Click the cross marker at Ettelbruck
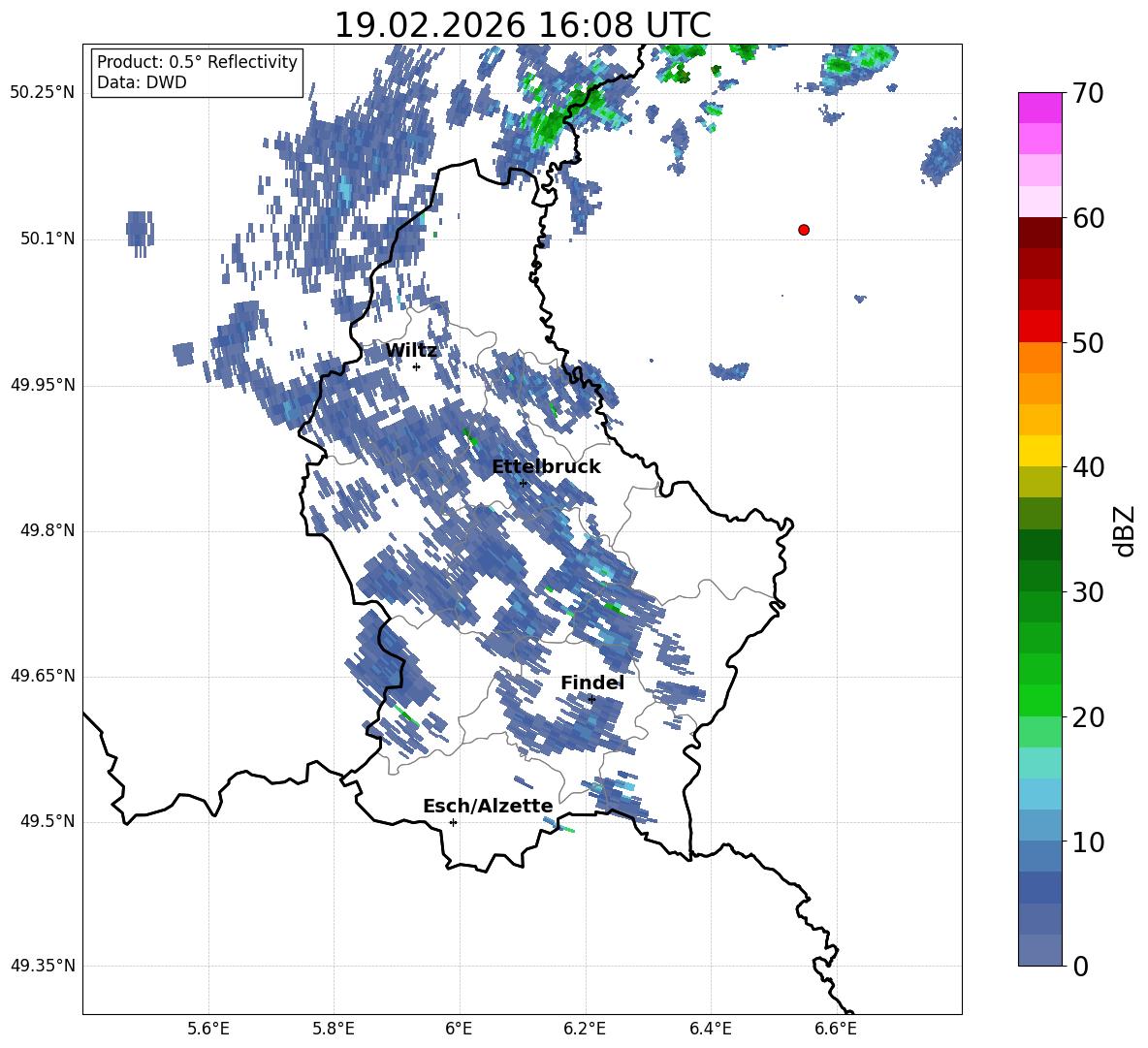 pyautogui.click(x=523, y=483)
